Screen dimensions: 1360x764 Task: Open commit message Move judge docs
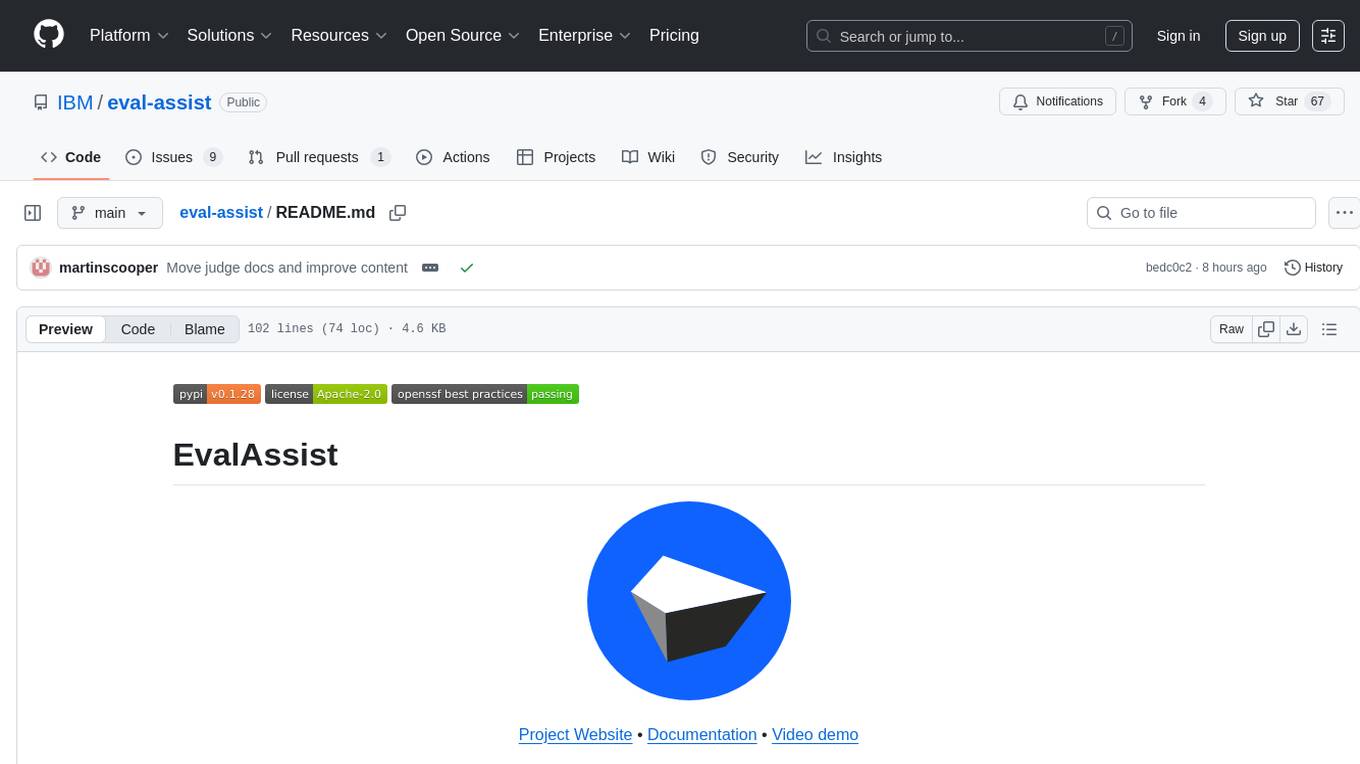(287, 268)
